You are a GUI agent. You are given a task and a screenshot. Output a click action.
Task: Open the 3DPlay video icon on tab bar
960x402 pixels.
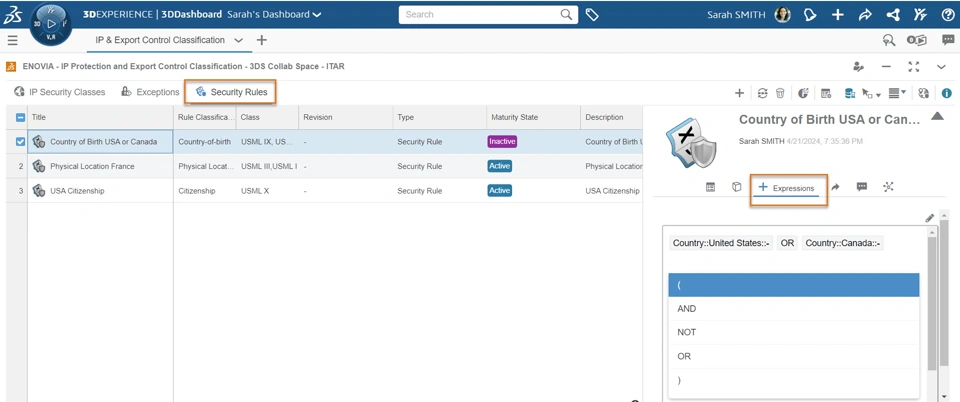click(917, 40)
